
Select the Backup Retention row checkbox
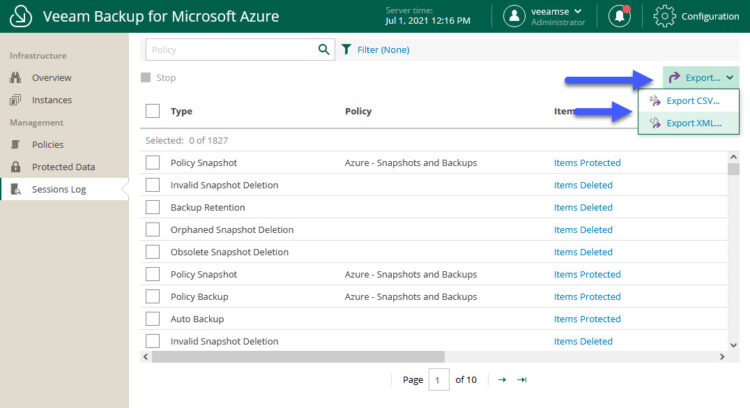click(153, 207)
